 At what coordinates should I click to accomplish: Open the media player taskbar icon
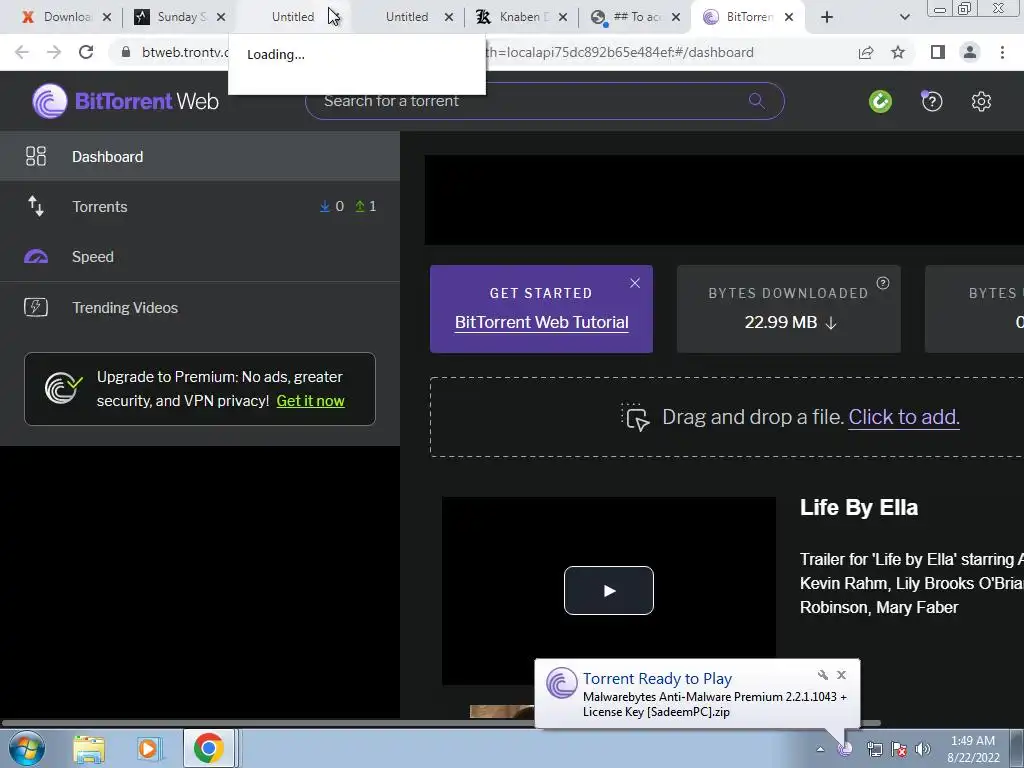pos(148,749)
